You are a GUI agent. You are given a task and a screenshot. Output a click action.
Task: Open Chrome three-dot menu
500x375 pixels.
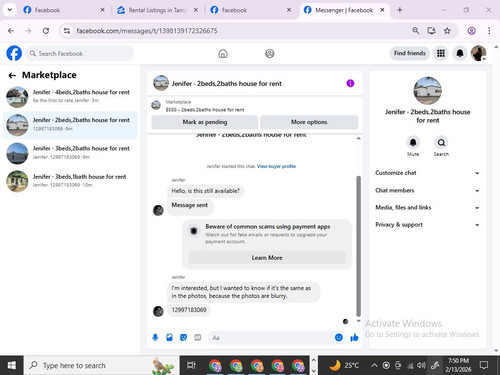[x=489, y=31]
